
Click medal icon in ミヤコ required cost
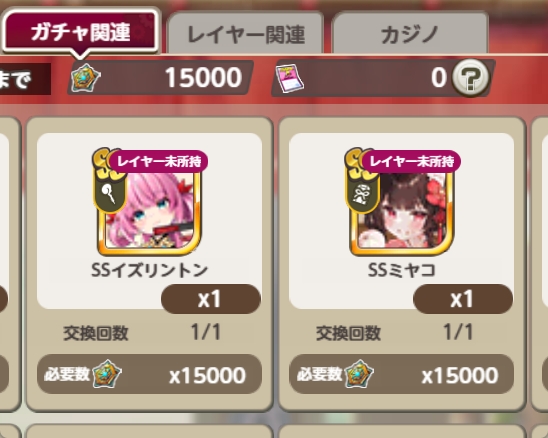[359, 374]
